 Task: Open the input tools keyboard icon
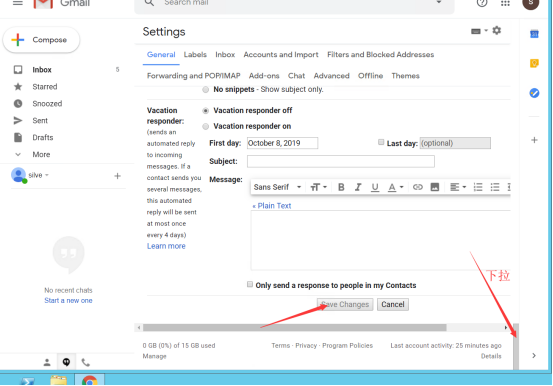(476, 31)
